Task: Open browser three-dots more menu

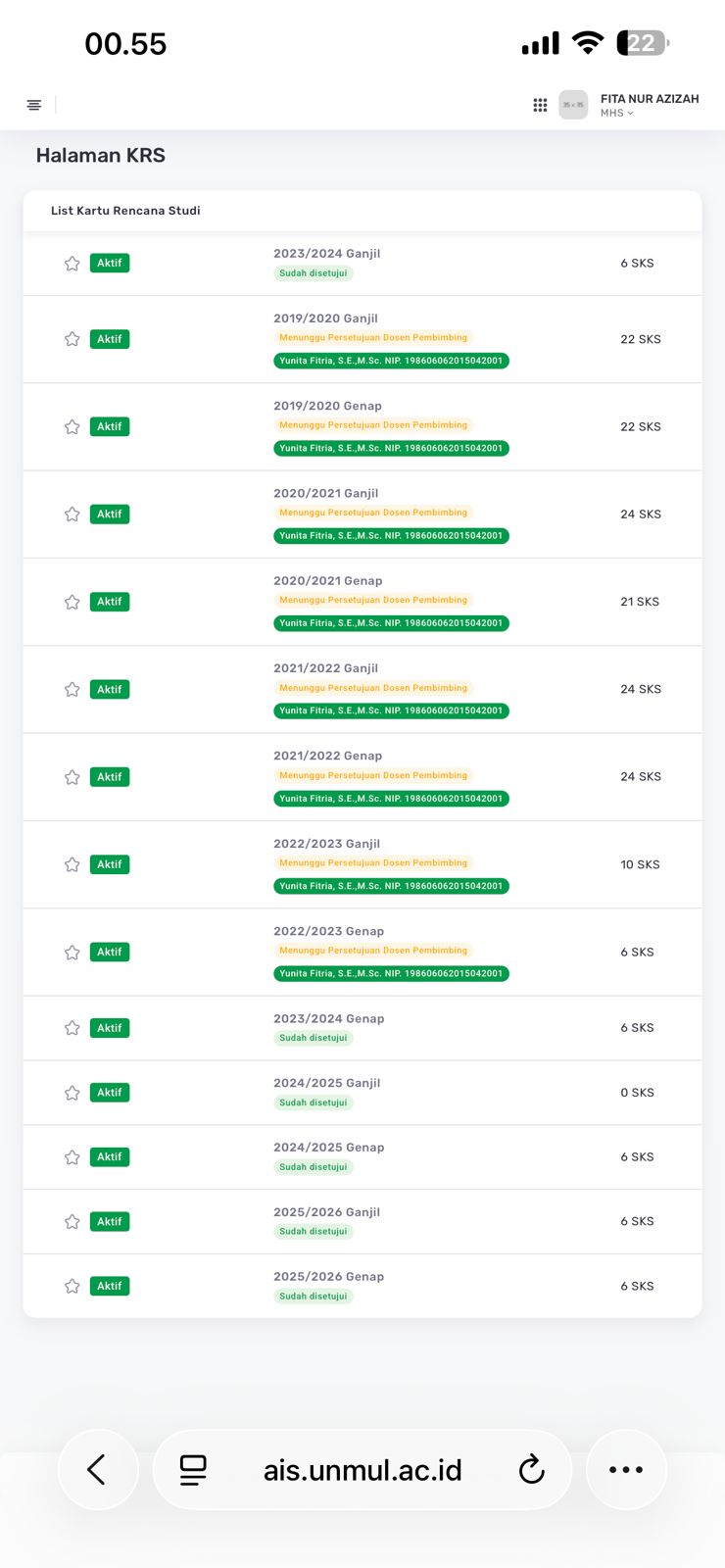Action: (x=626, y=1469)
